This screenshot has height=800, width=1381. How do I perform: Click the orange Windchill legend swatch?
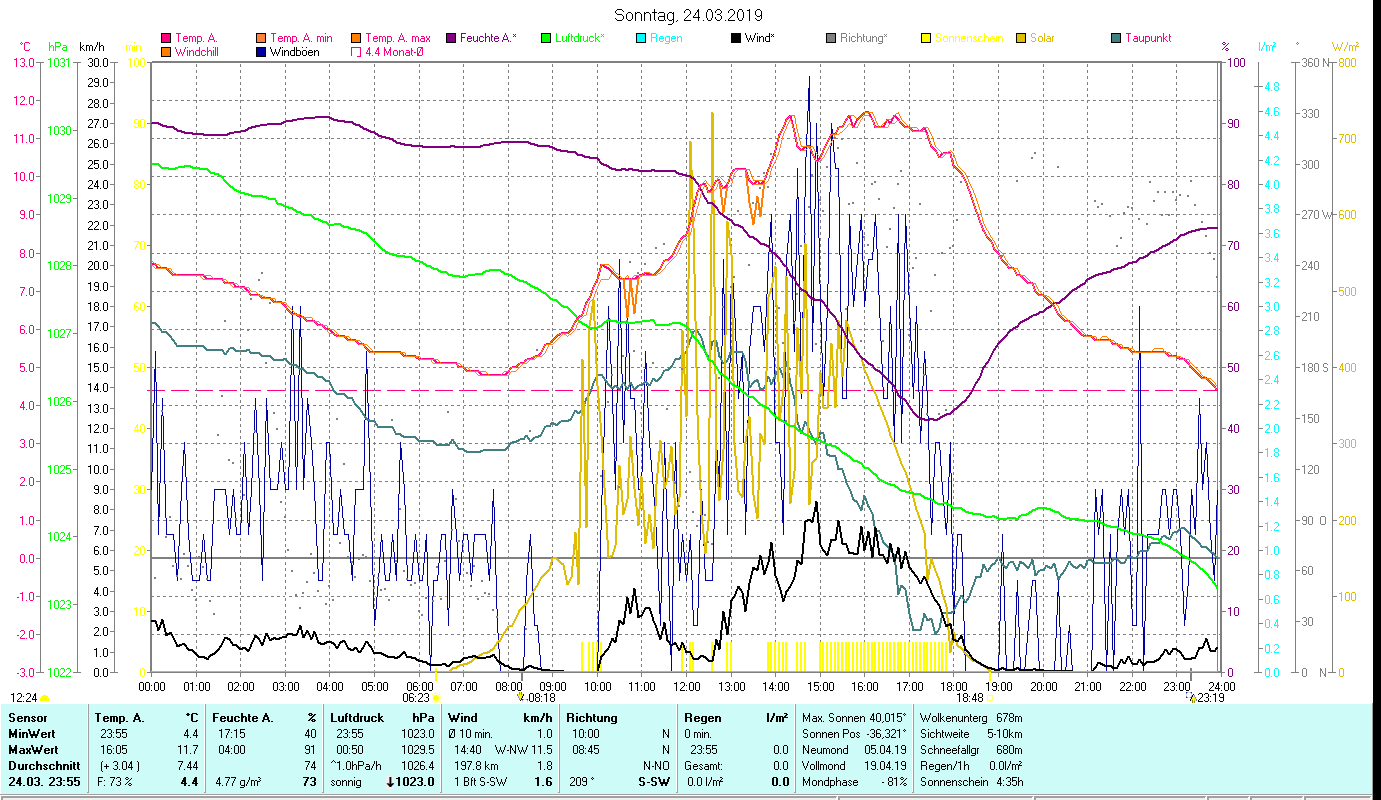coord(166,52)
